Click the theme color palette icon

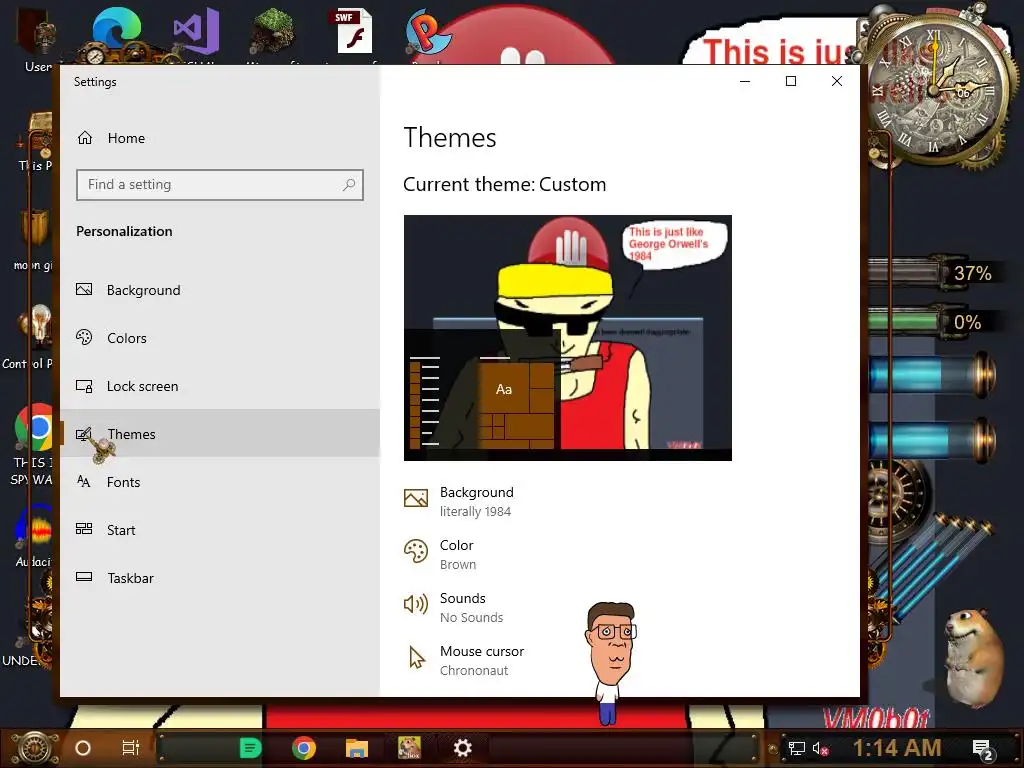click(x=416, y=551)
